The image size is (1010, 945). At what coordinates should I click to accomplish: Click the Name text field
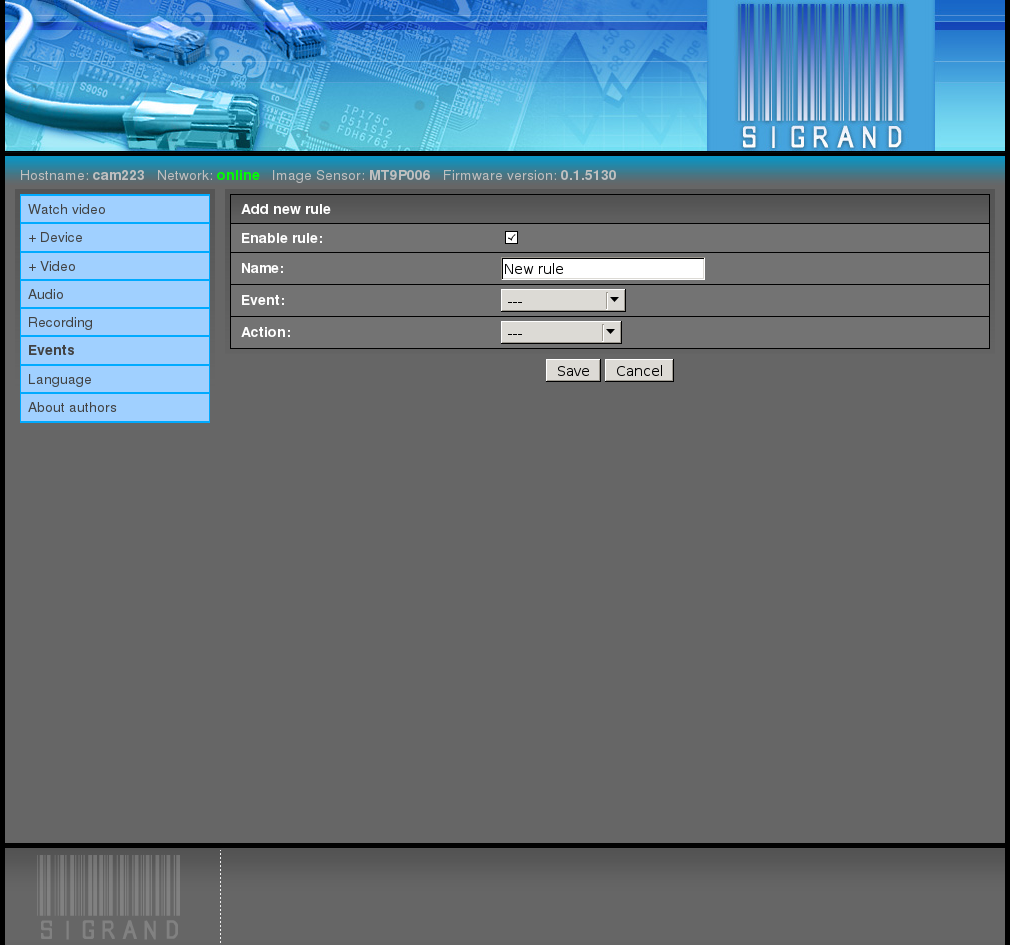pos(603,269)
